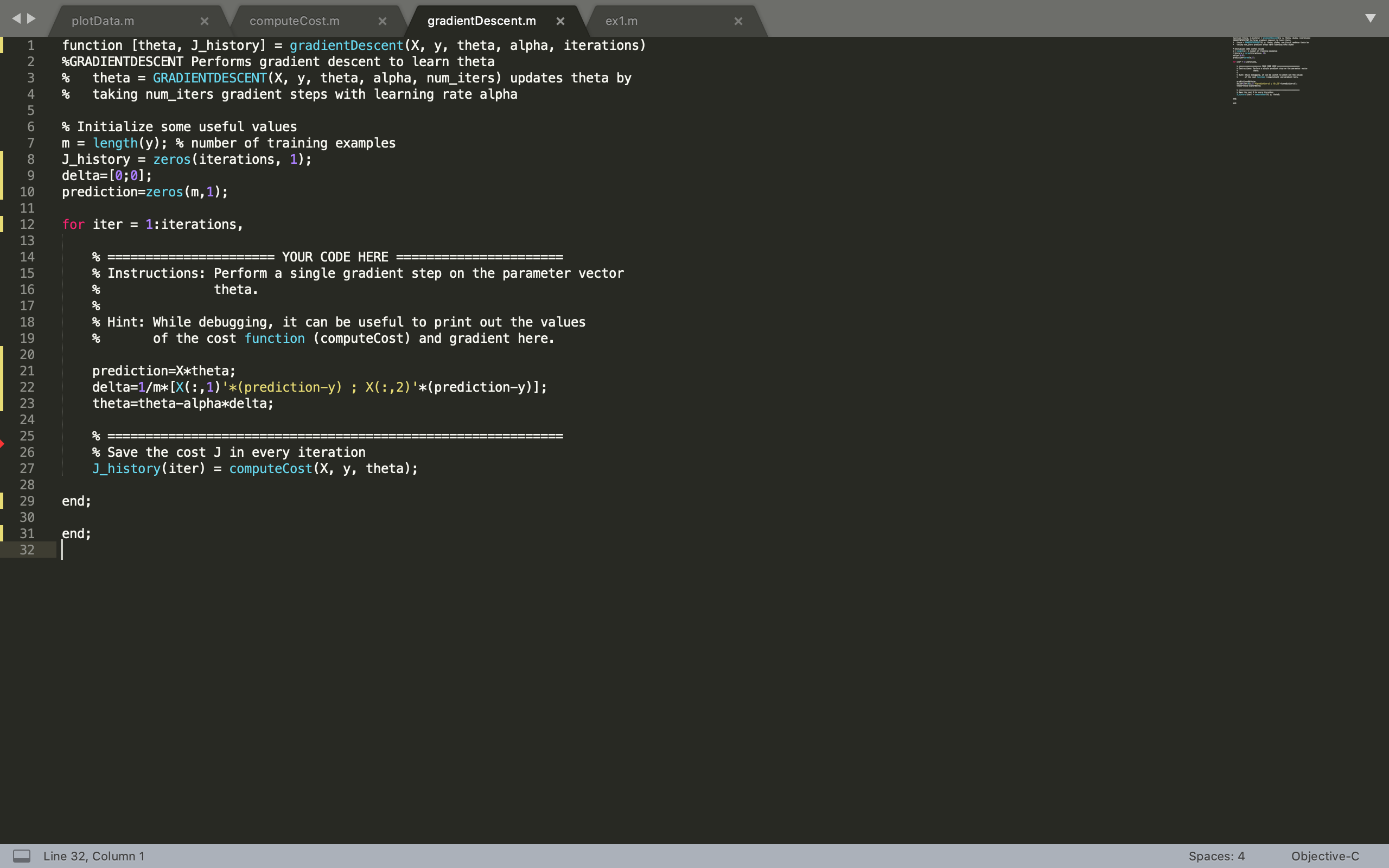Click the minimap code overview

click(x=1271, y=71)
